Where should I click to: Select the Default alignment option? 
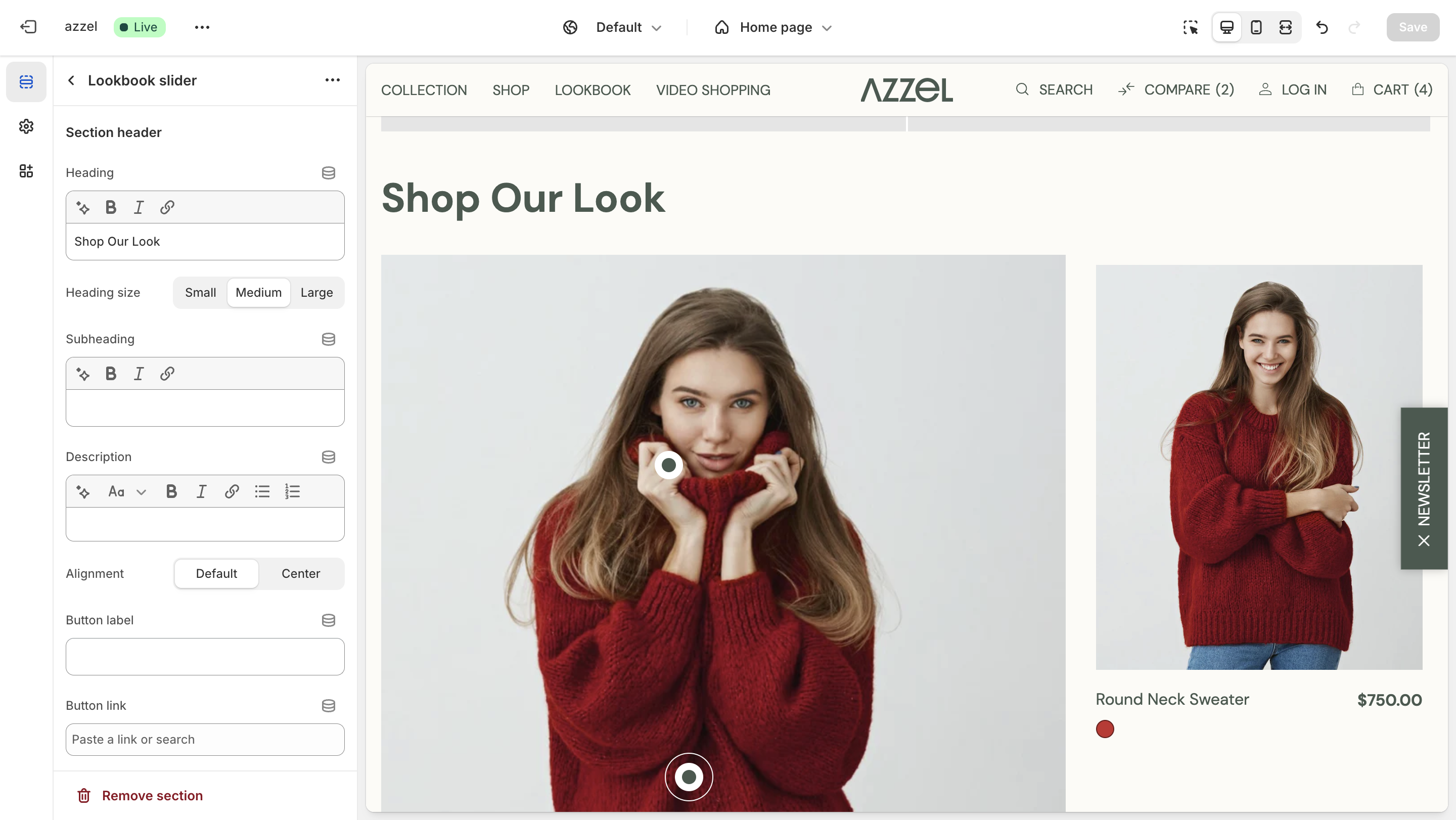point(217,573)
